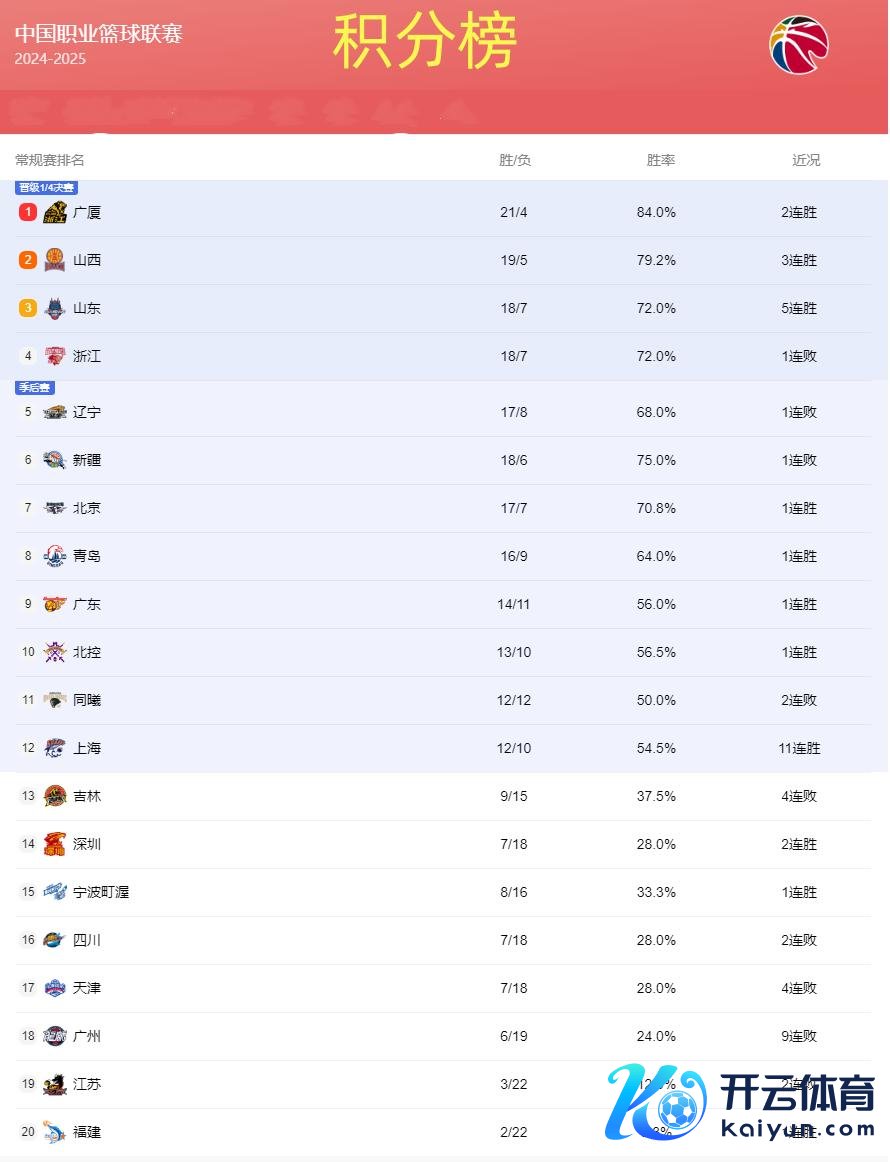The image size is (890, 1162).
Task: Click the Jilin (吉林) team logo
Action: coord(55,796)
